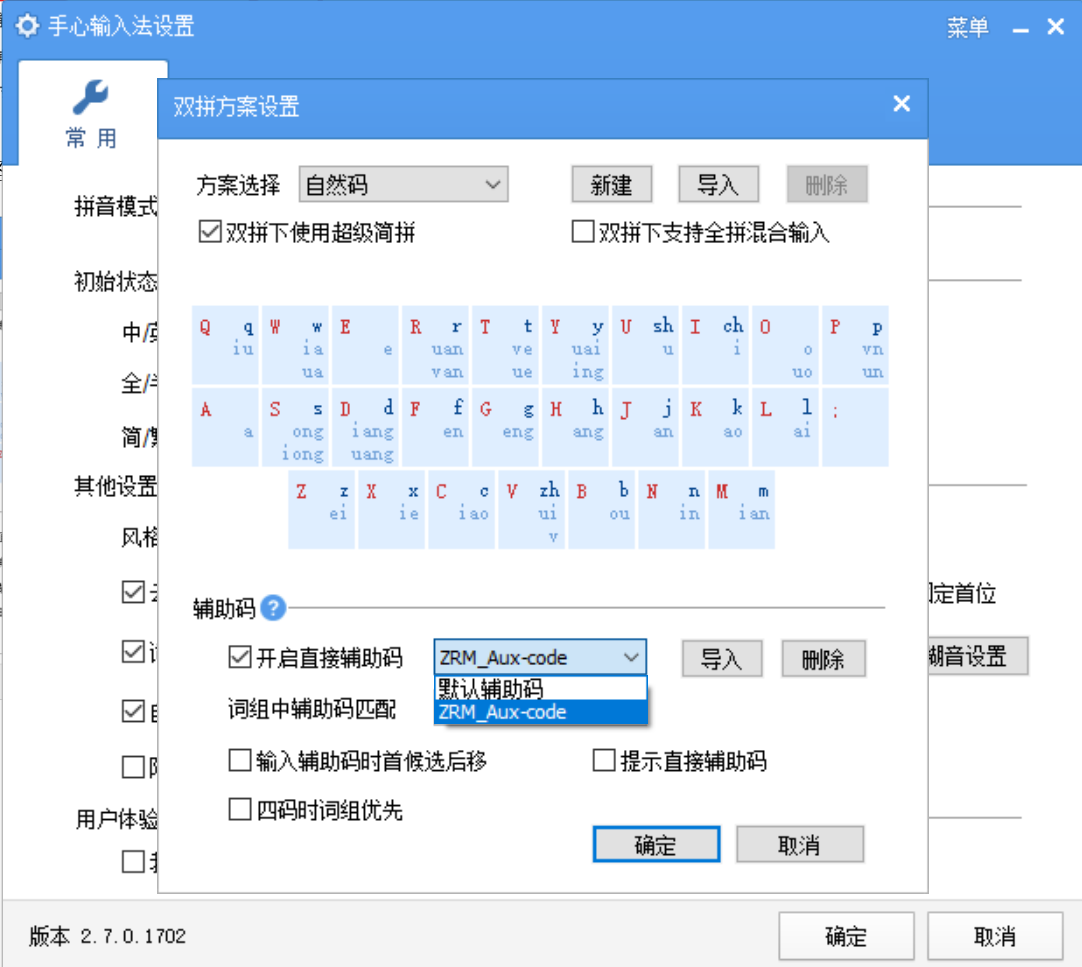Click the M key tile mapped to ian
The width and height of the screenshot is (1082, 967).
tap(741, 509)
